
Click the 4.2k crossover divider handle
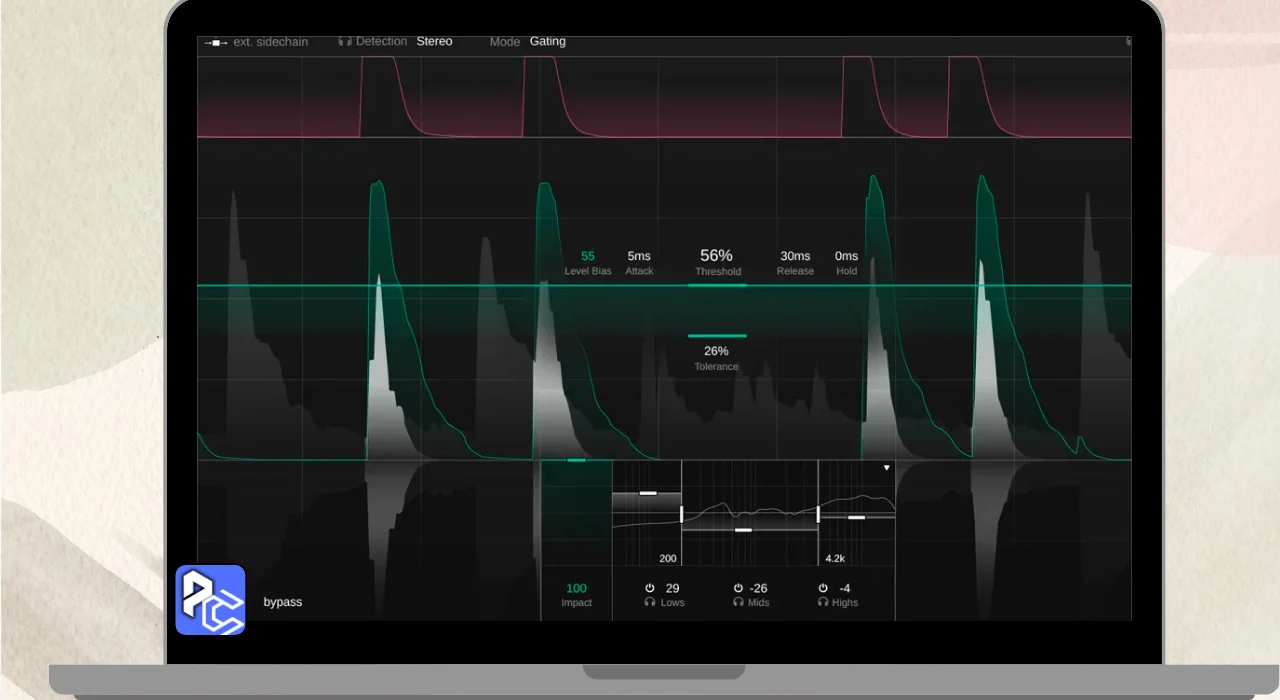[818, 514]
